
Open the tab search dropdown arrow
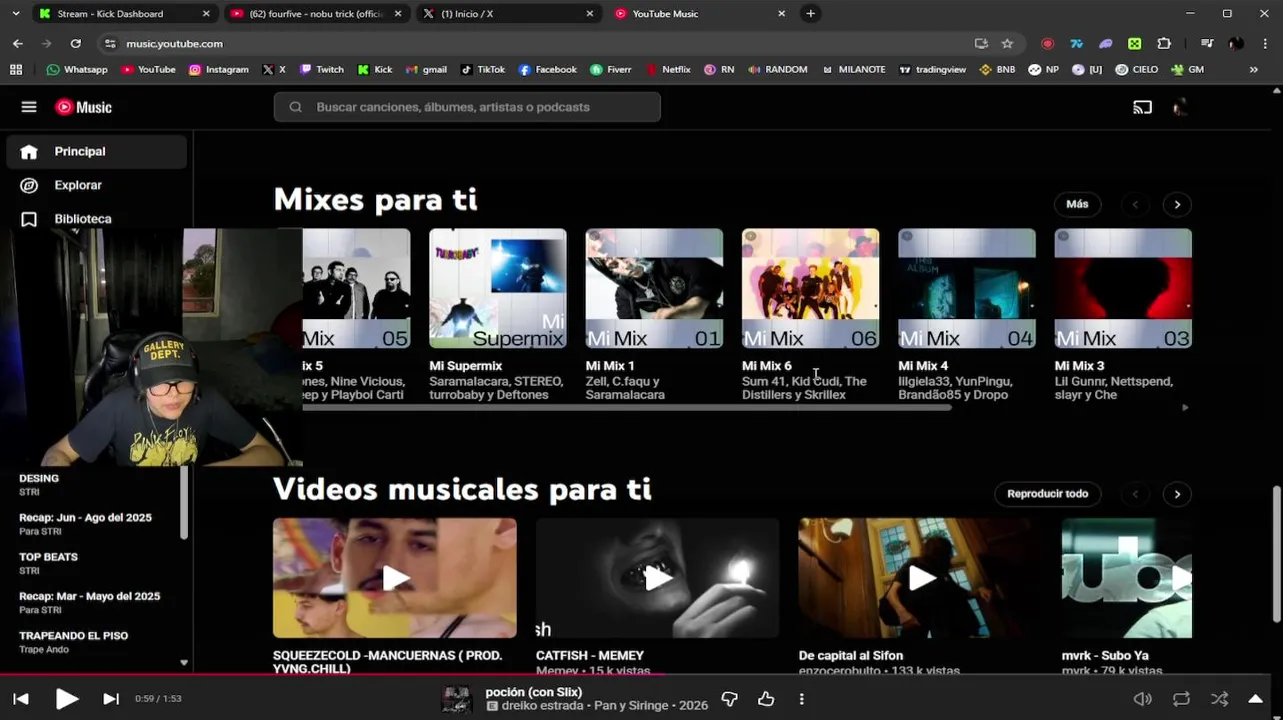click(15, 14)
